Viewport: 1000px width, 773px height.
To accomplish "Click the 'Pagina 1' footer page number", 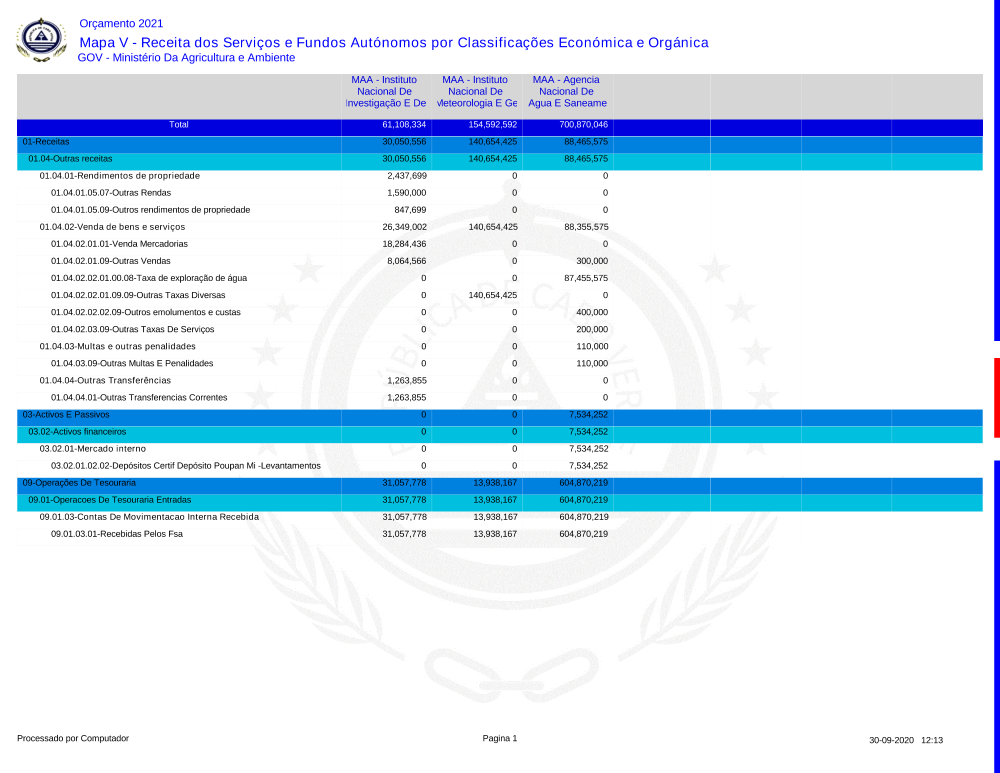I will tap(500, 738).
